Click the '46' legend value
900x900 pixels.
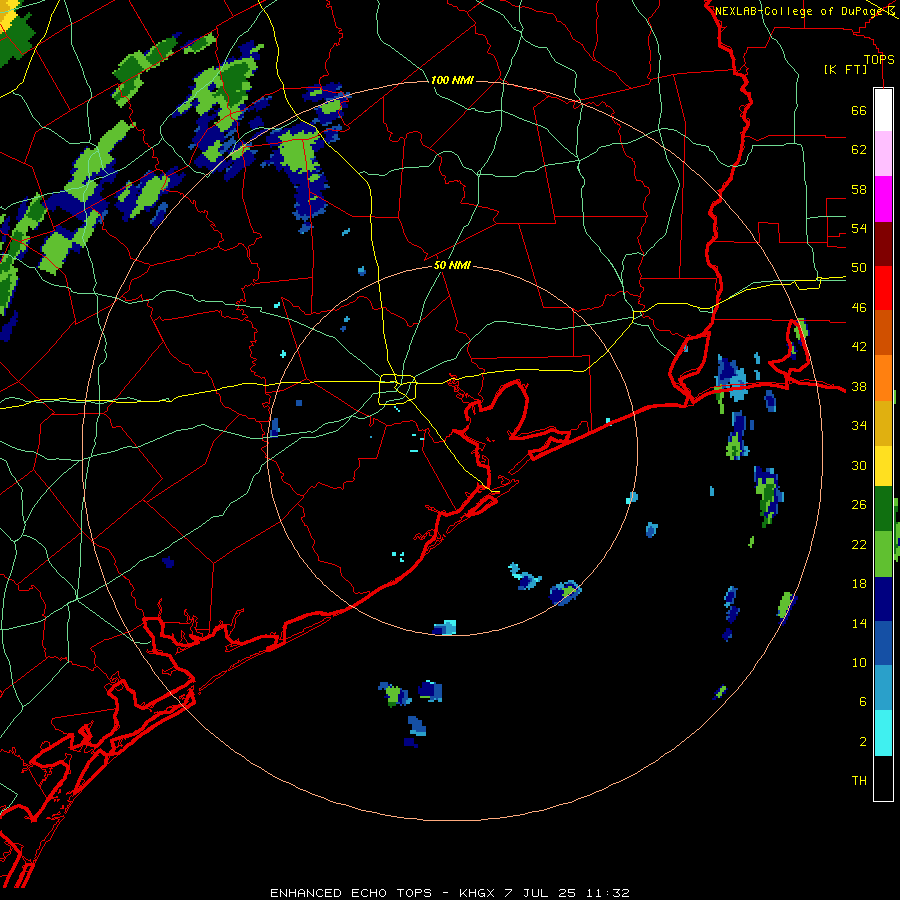859,308
